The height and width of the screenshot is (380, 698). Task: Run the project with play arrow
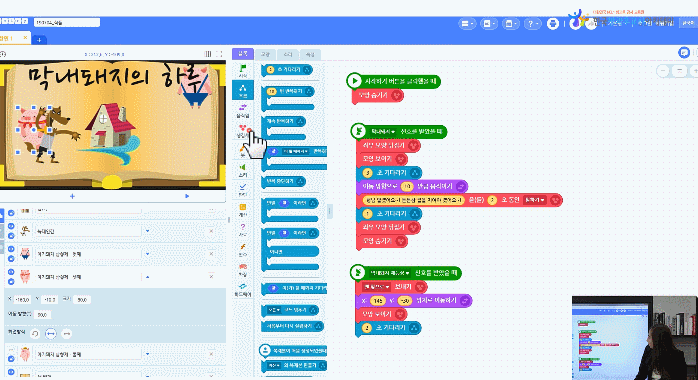[187, 196]
